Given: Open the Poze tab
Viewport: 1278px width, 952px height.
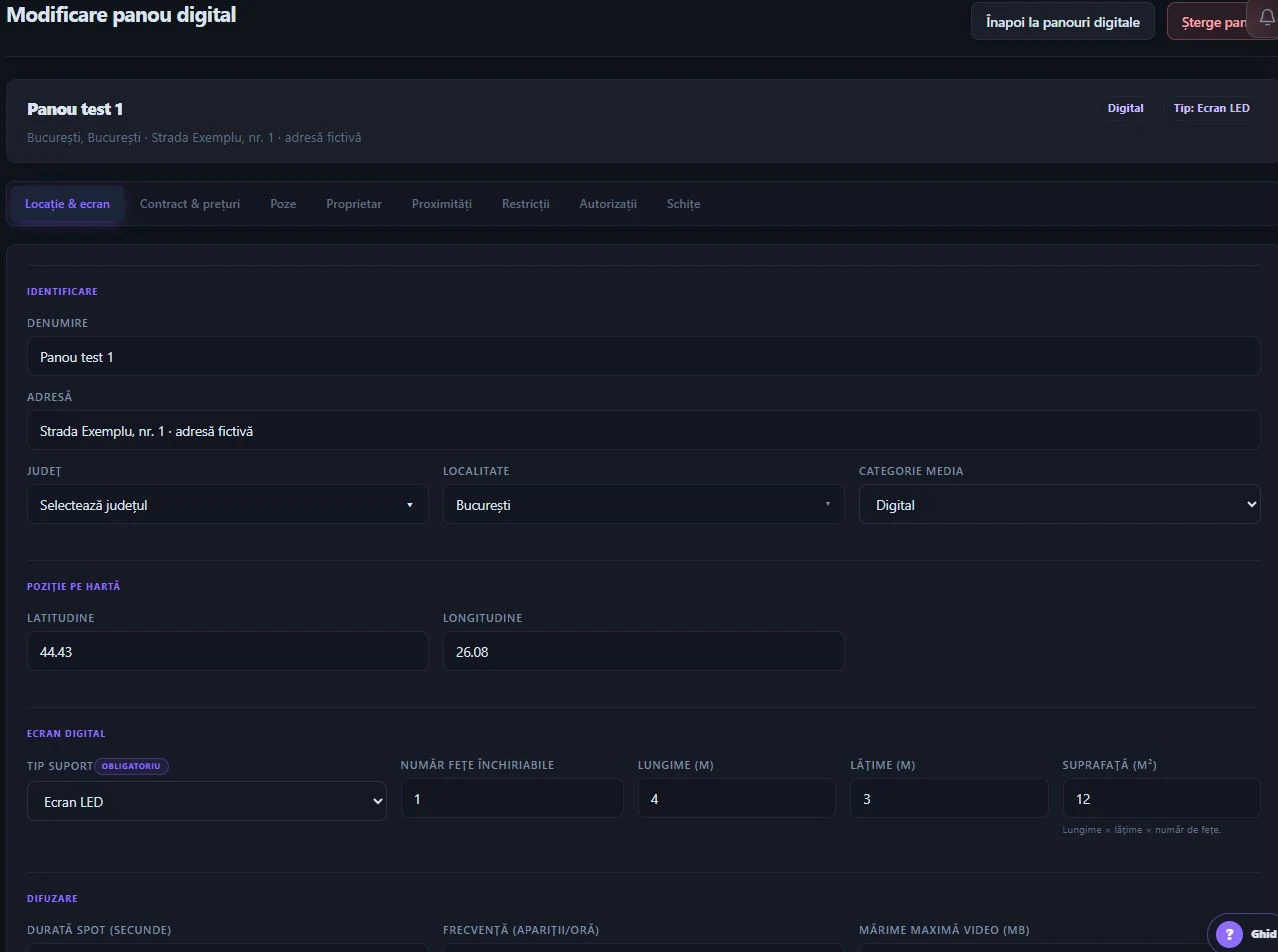Looking at the screenshot, I should [283, 204].
